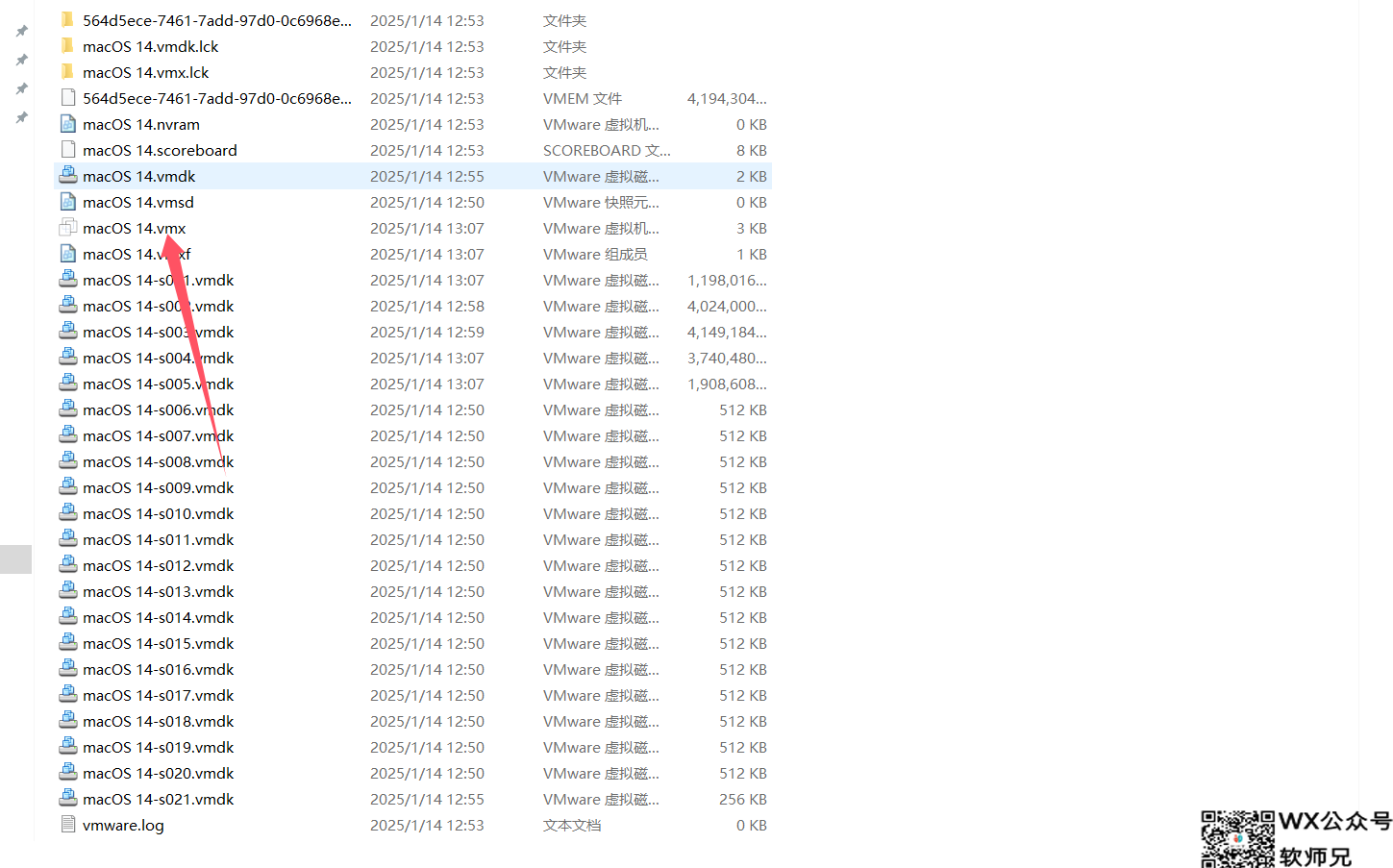Select the file name macOS 14-s012.vmdk
1393x868 pixels.
159,565
